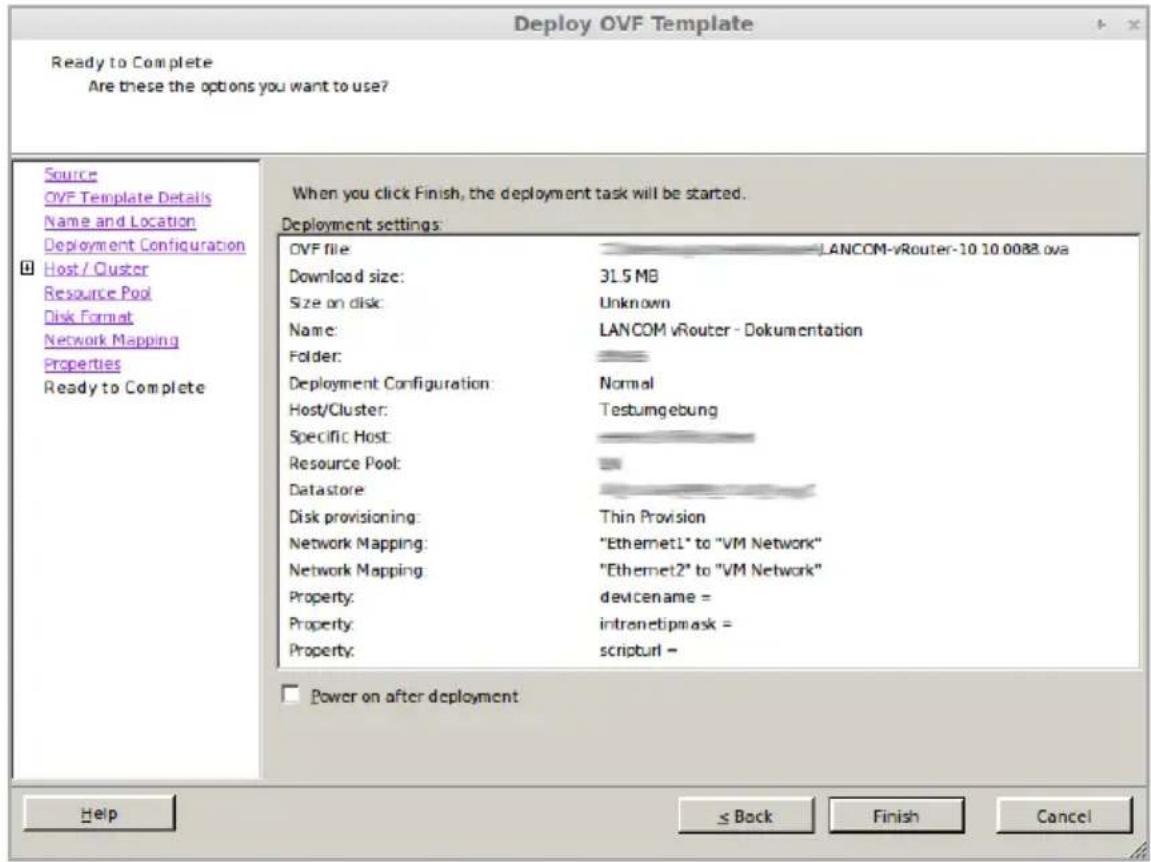
Task: Go to the Source step link
Action: coord(70,175)
